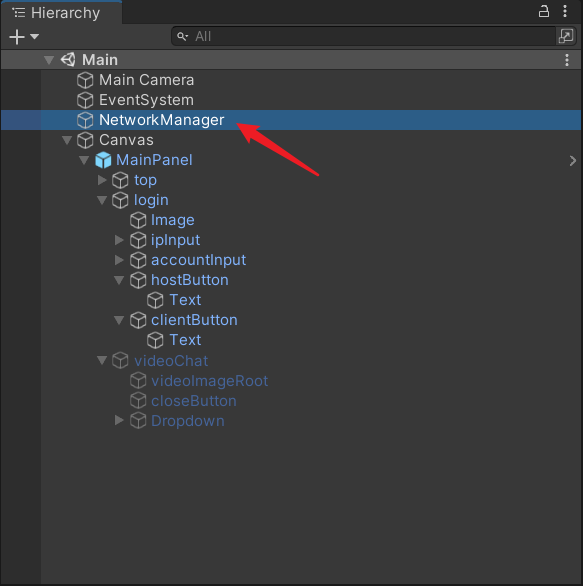Screen dimensions: 583x586
Task: Expand the ipInput foldout arrow
Action: point(119,240)
